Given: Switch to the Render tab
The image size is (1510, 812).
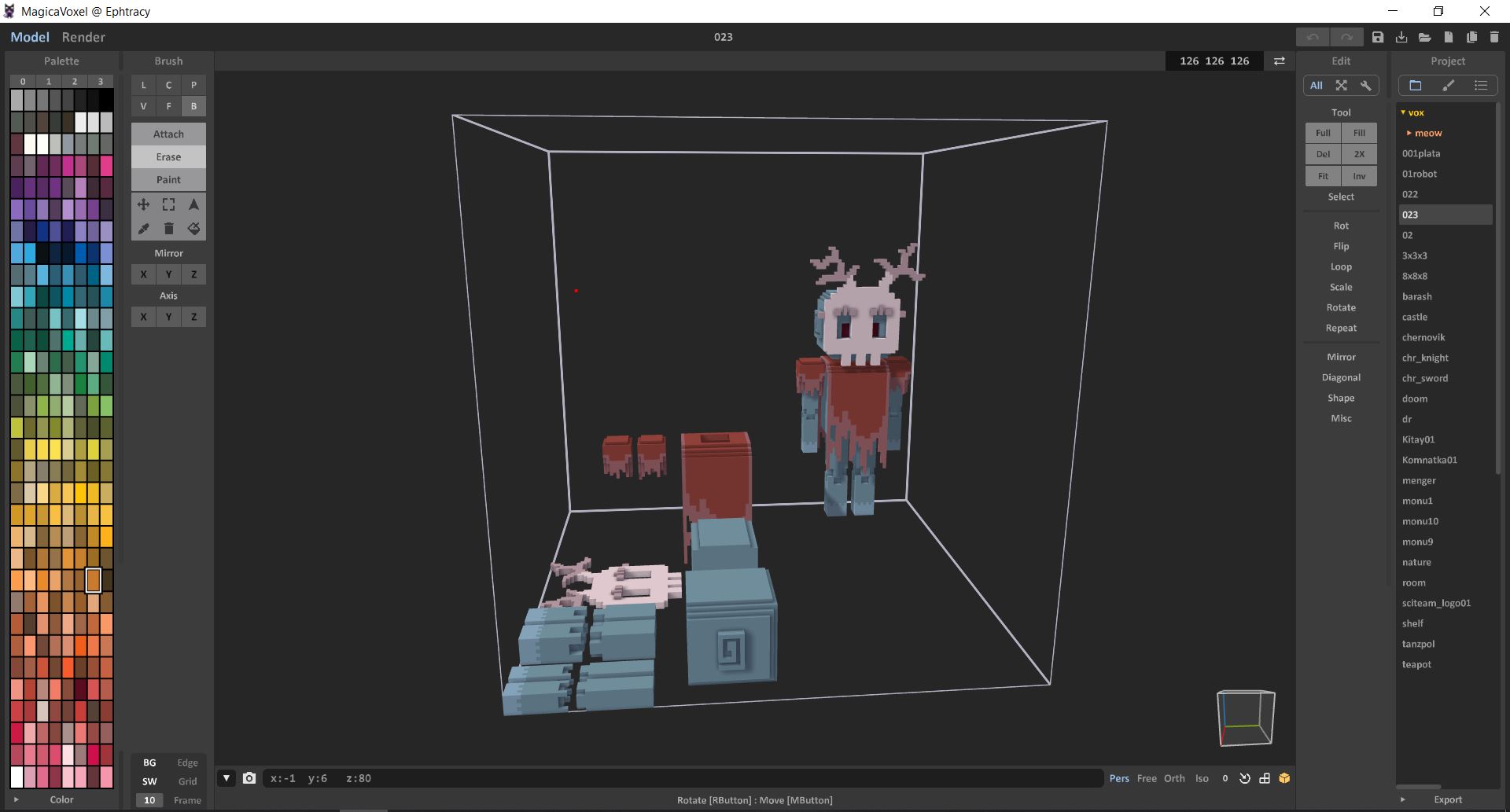Looking at the screenshot, I should coord(83,37).
